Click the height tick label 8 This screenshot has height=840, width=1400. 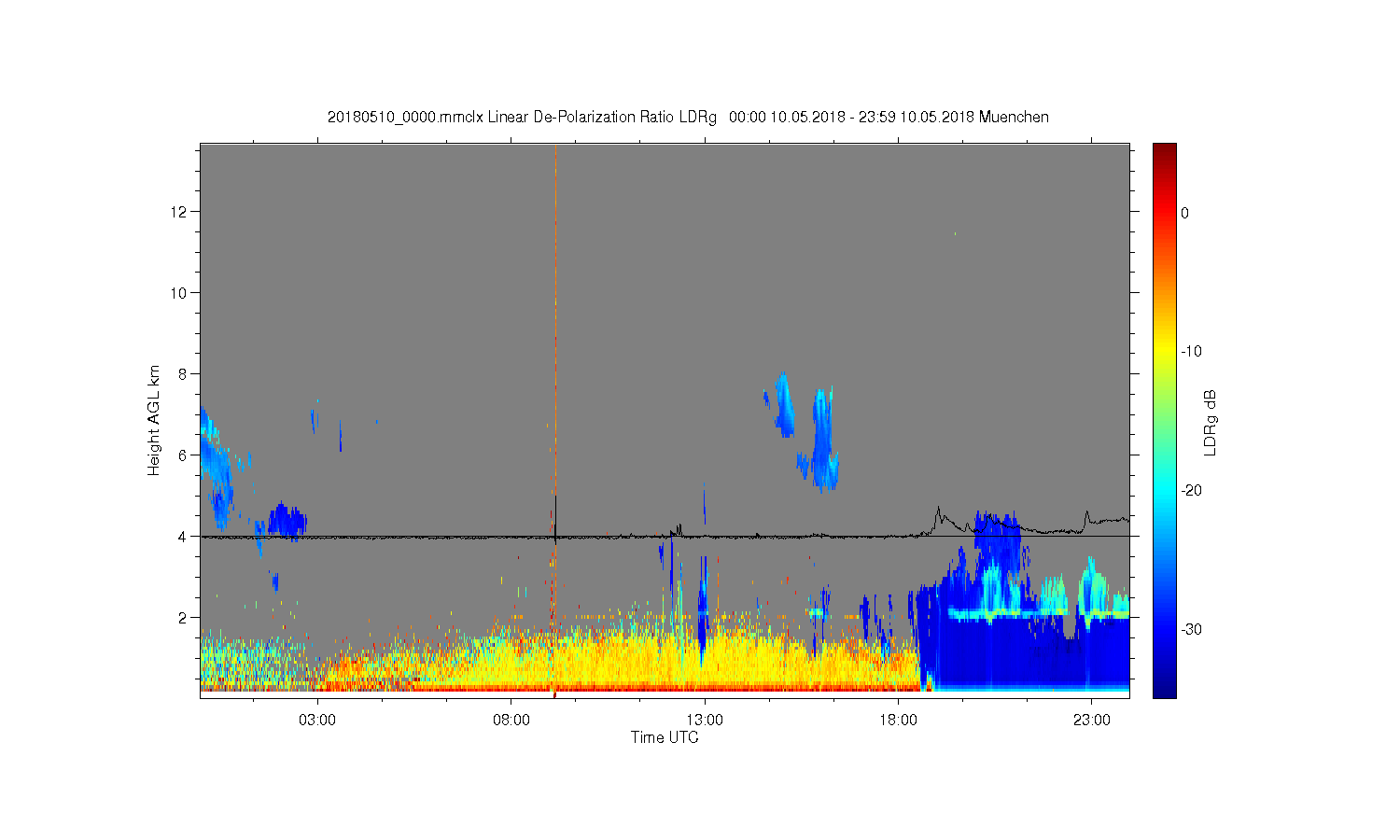[184, 374]
